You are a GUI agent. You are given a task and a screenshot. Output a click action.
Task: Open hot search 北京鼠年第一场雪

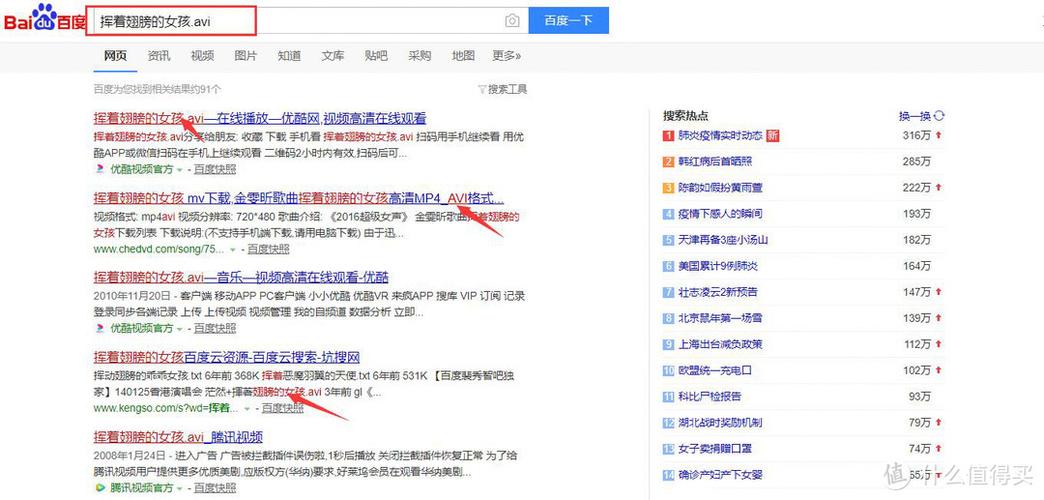point(720,318)
